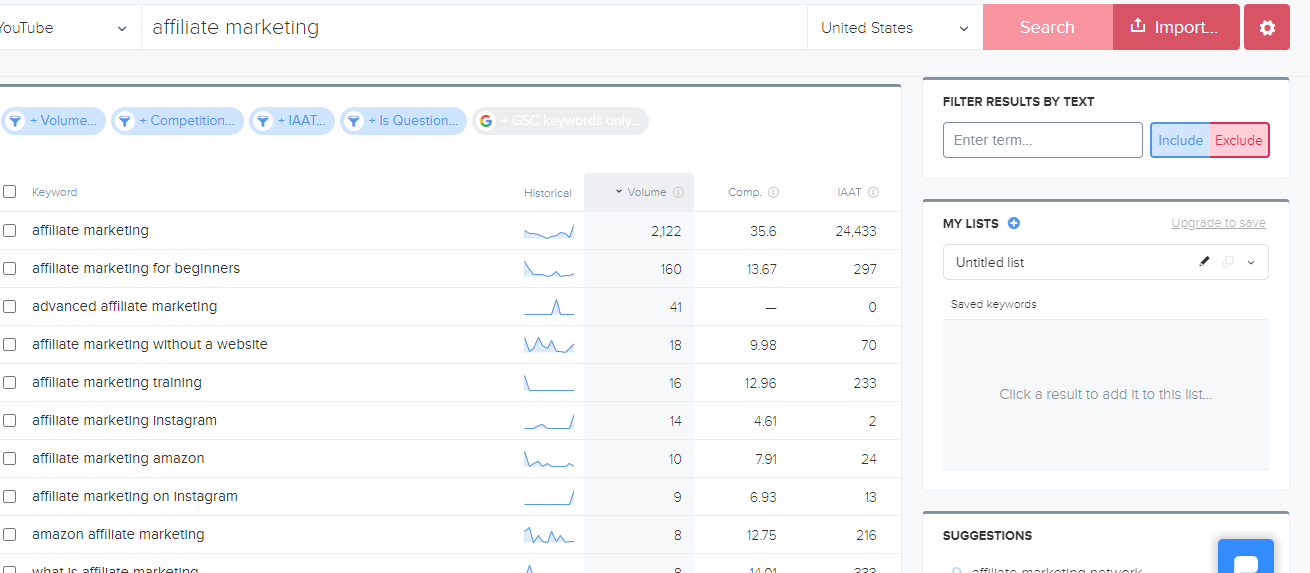
Task: Select keyword affiliate marketing training
Action: coord(117,382)
